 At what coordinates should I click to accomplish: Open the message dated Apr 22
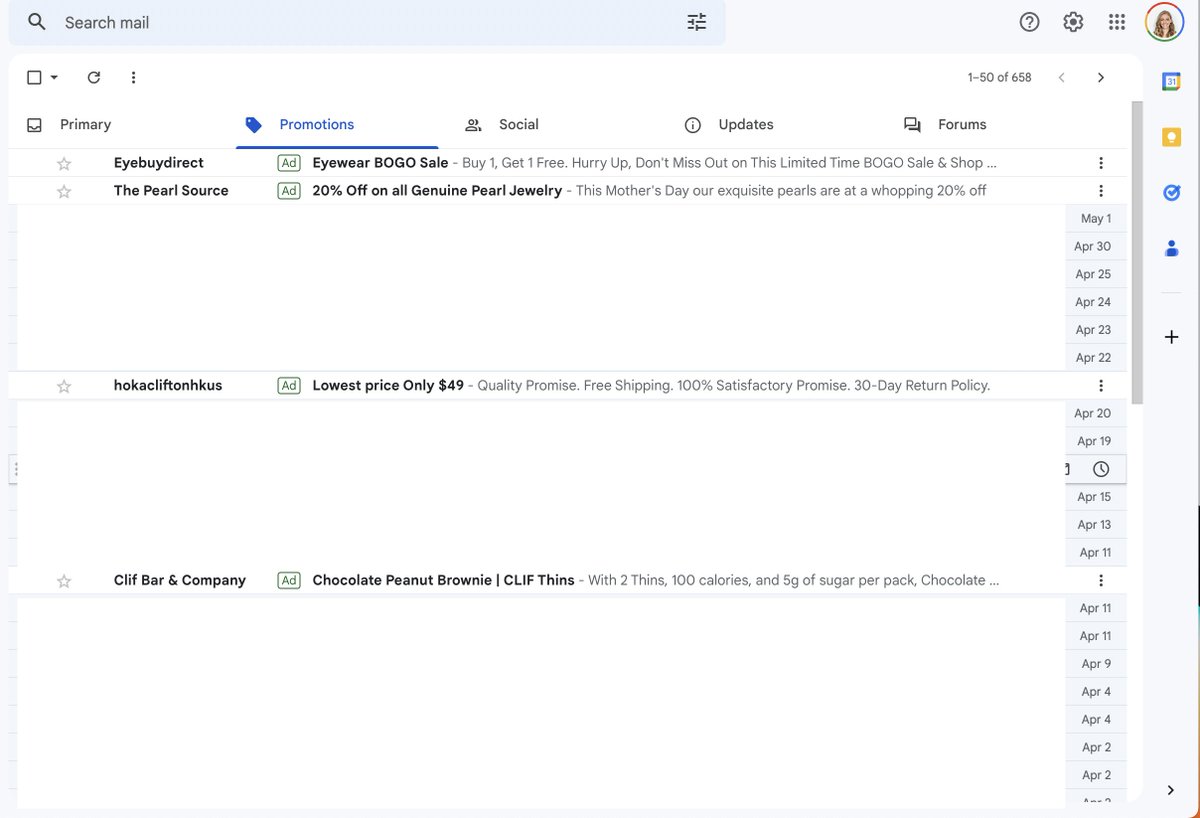tap(1093, 358)
